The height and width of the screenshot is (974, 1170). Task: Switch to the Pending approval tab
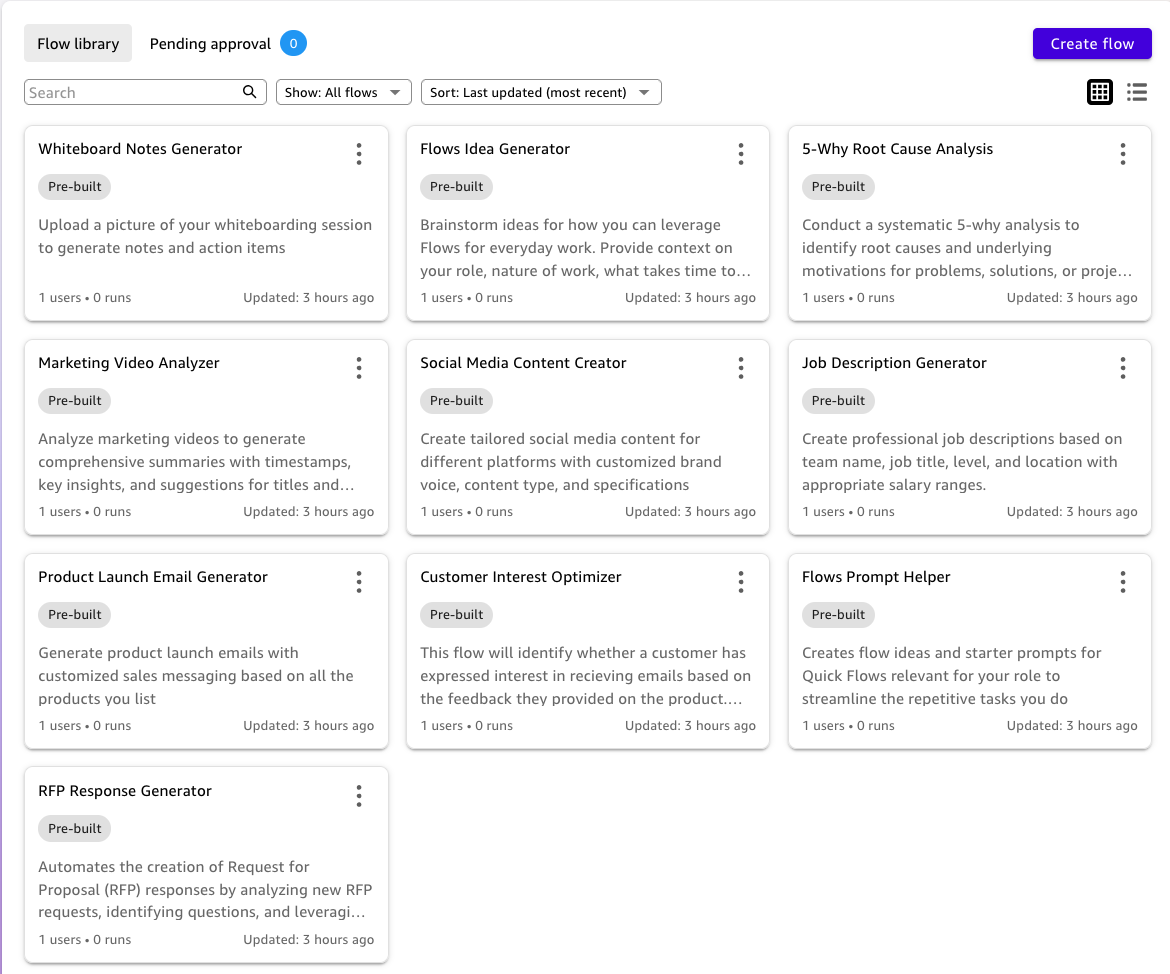(210, 44)
